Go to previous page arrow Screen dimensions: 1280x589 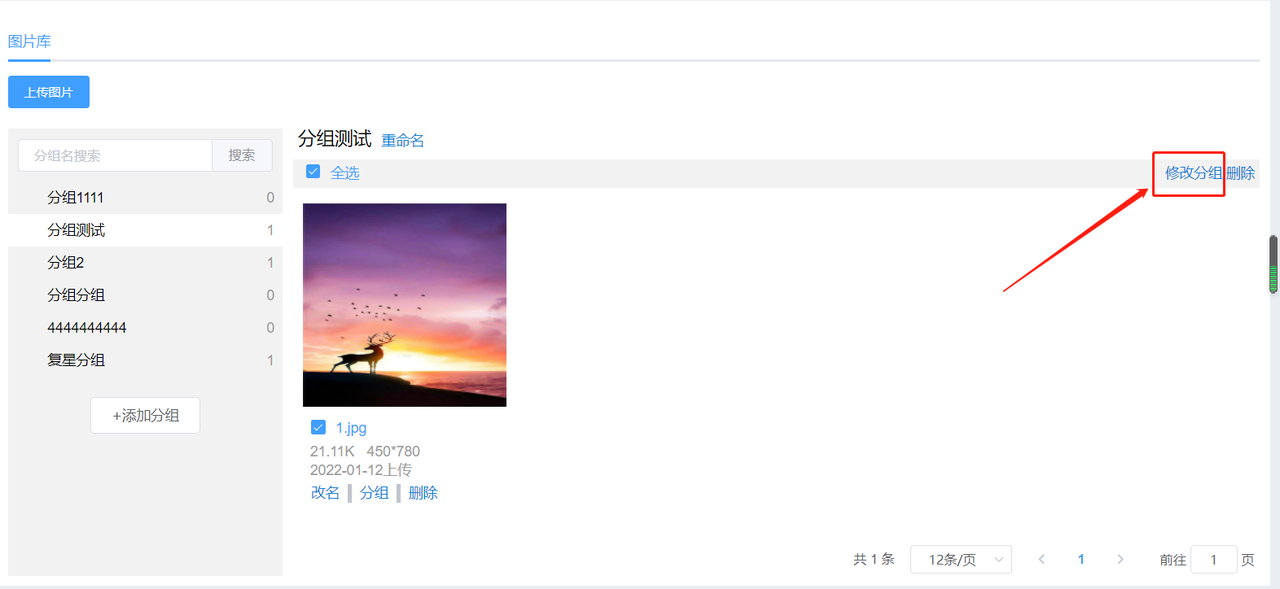(1042, 560)
